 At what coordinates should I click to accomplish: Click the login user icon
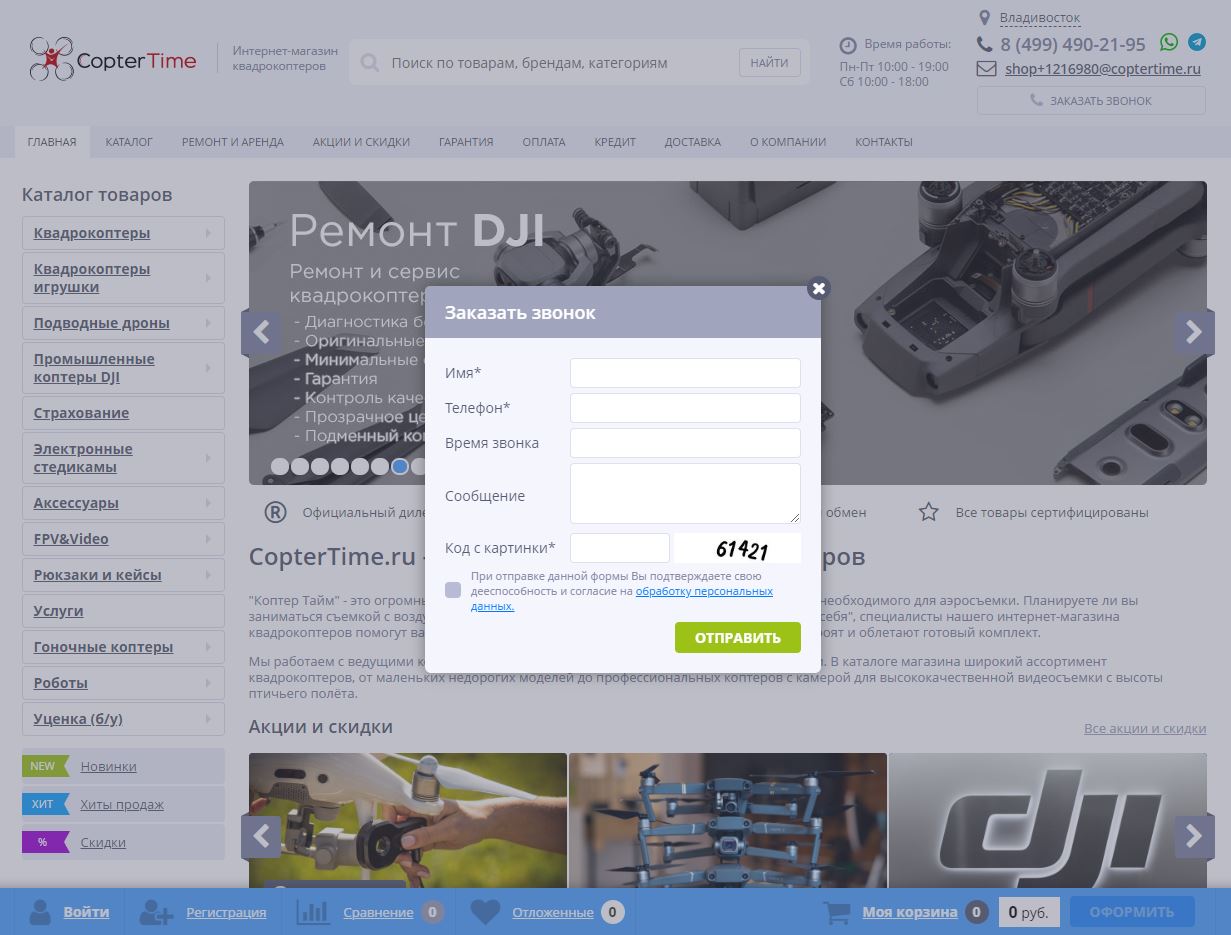(x=40, y=912)
